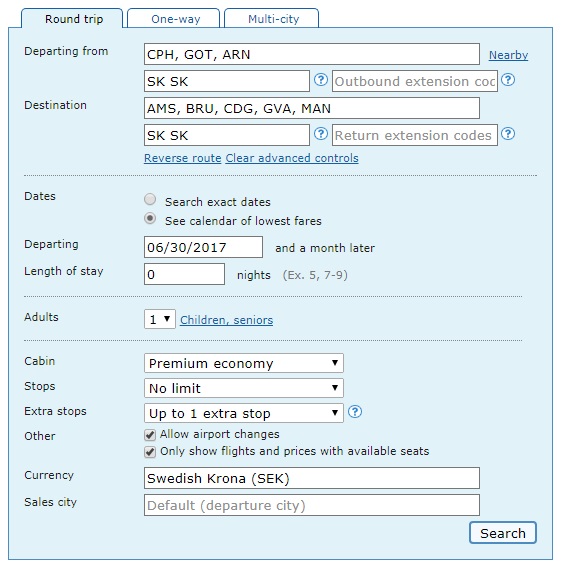Open help icon next to Extra stops
The height and width of the screenshot is (570, 563).
coord(355,412)
